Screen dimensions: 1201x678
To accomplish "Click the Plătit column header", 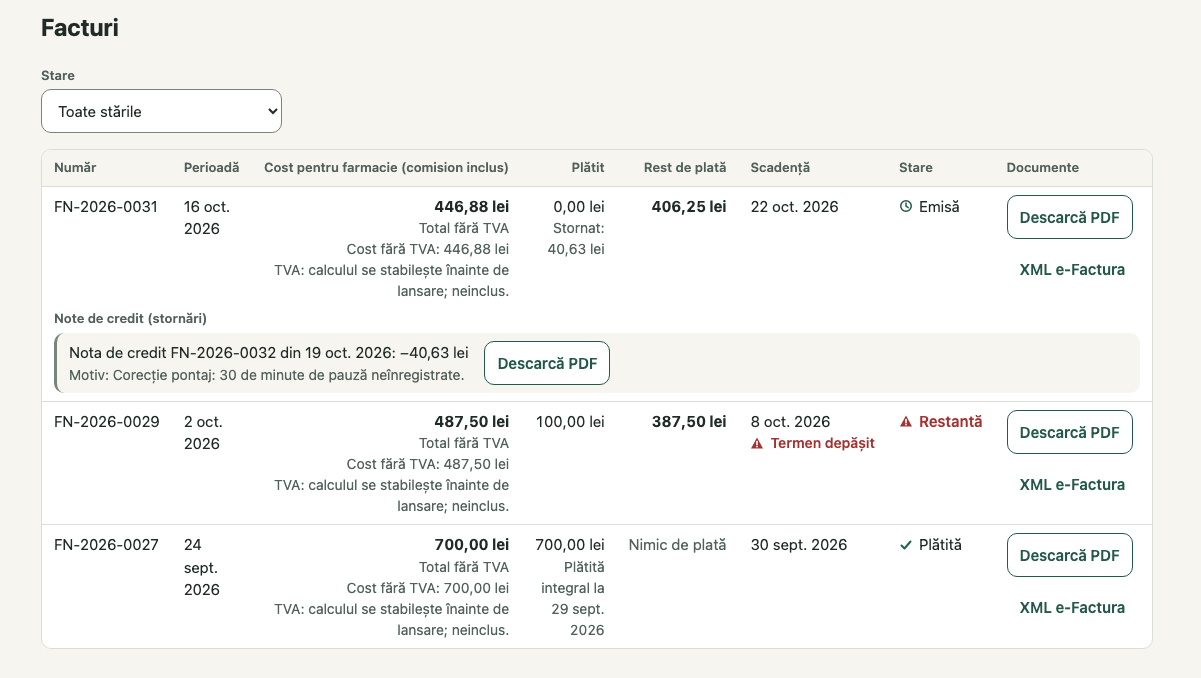I will tap(588, 168).
